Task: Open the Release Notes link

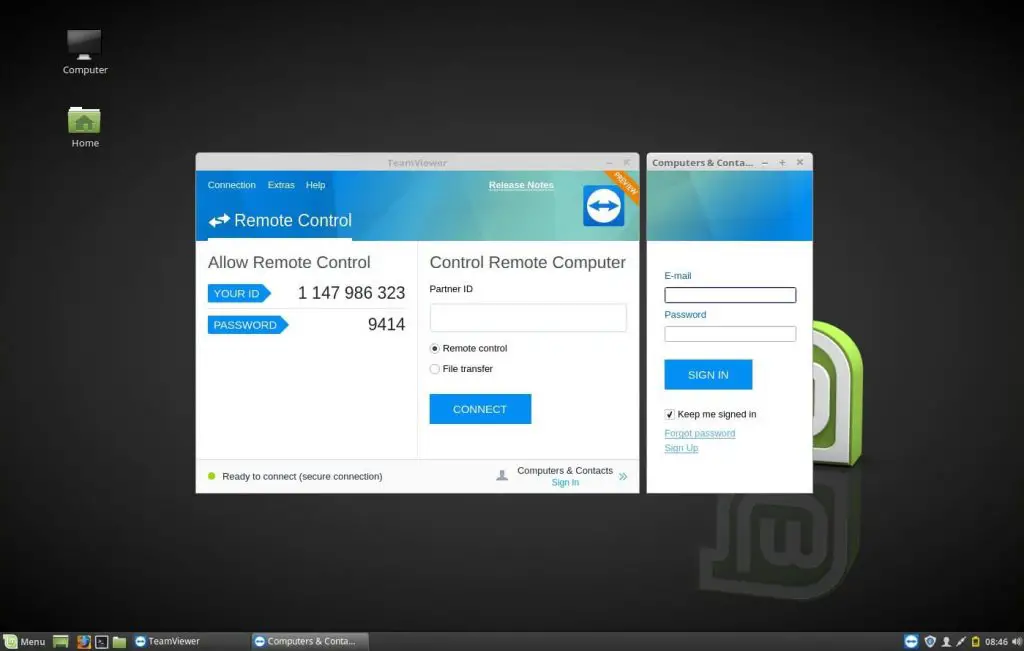Action: (521, 185)
